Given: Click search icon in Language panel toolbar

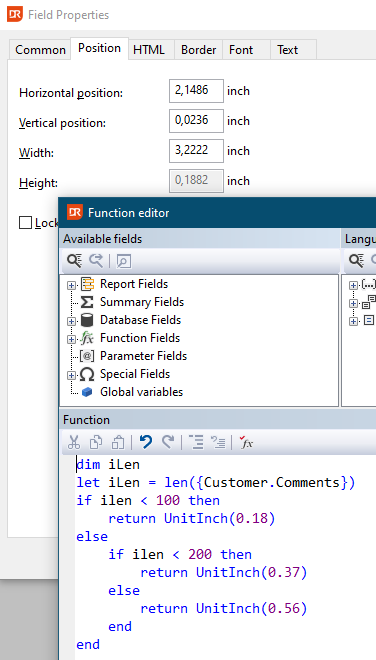Looking at the screenshot, I should coord(357,261).
